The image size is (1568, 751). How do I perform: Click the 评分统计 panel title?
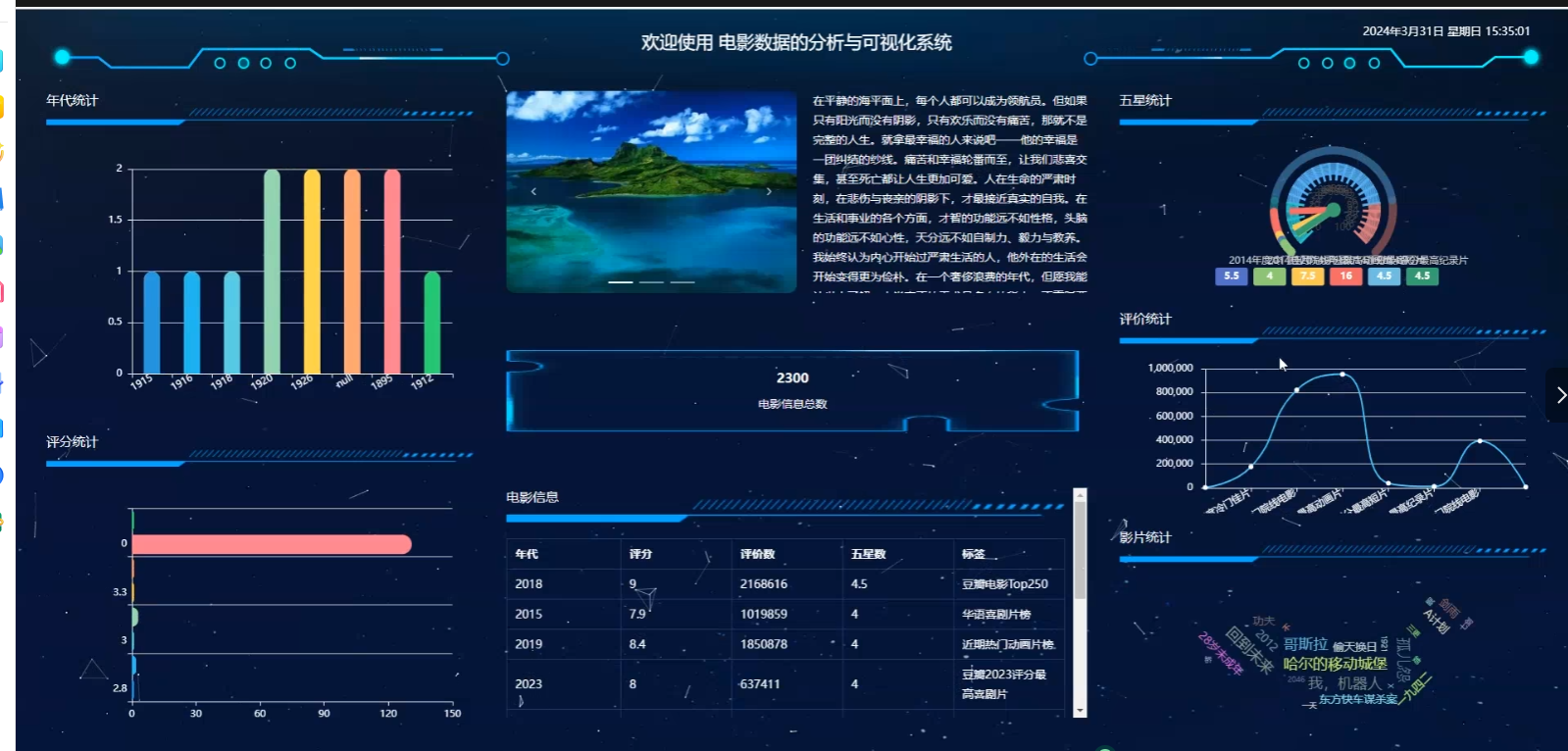click(x=72, y=441)
